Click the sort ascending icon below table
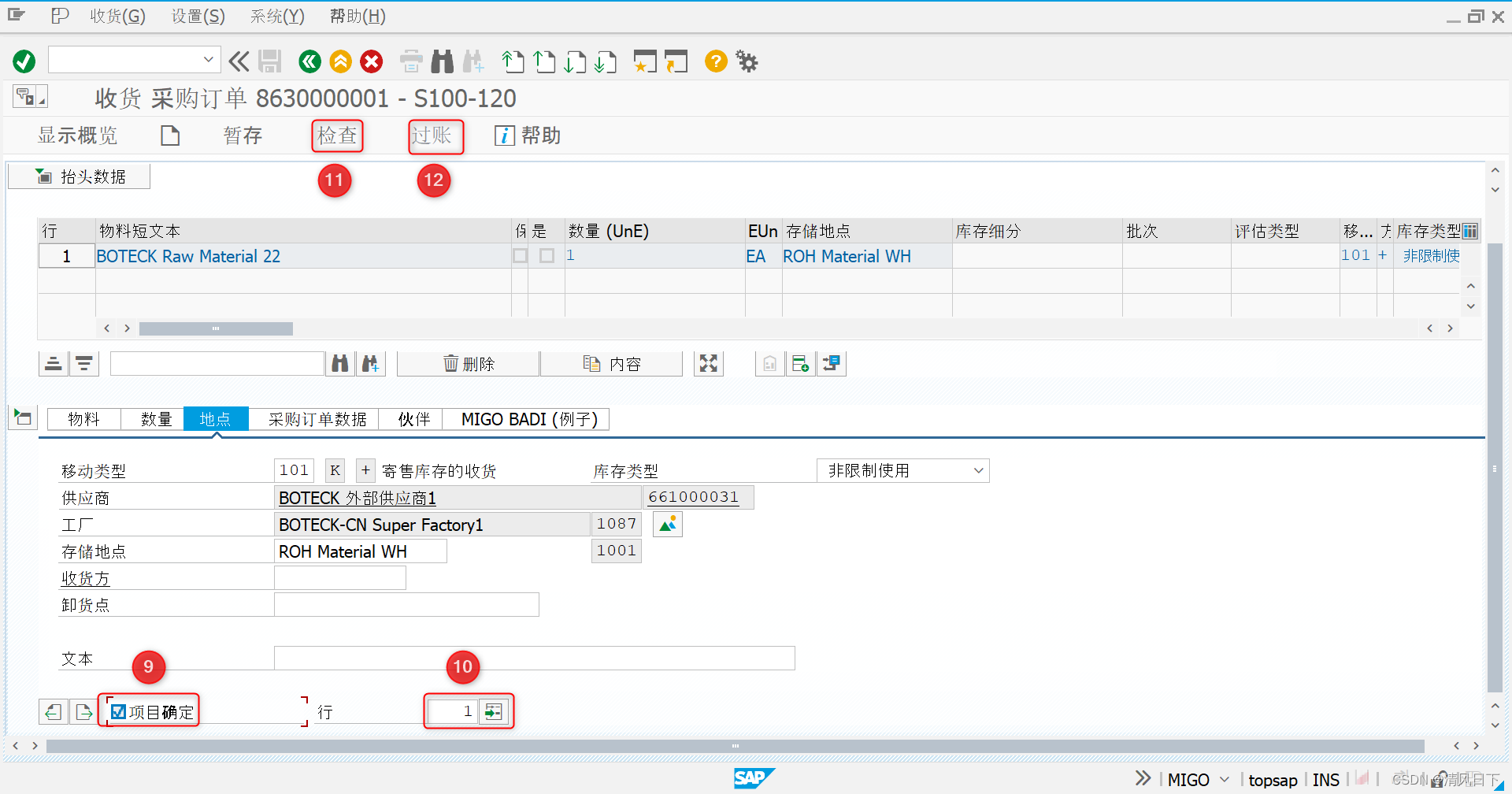1512x794 pixels. pyautogui.click(x=54, y=363)
